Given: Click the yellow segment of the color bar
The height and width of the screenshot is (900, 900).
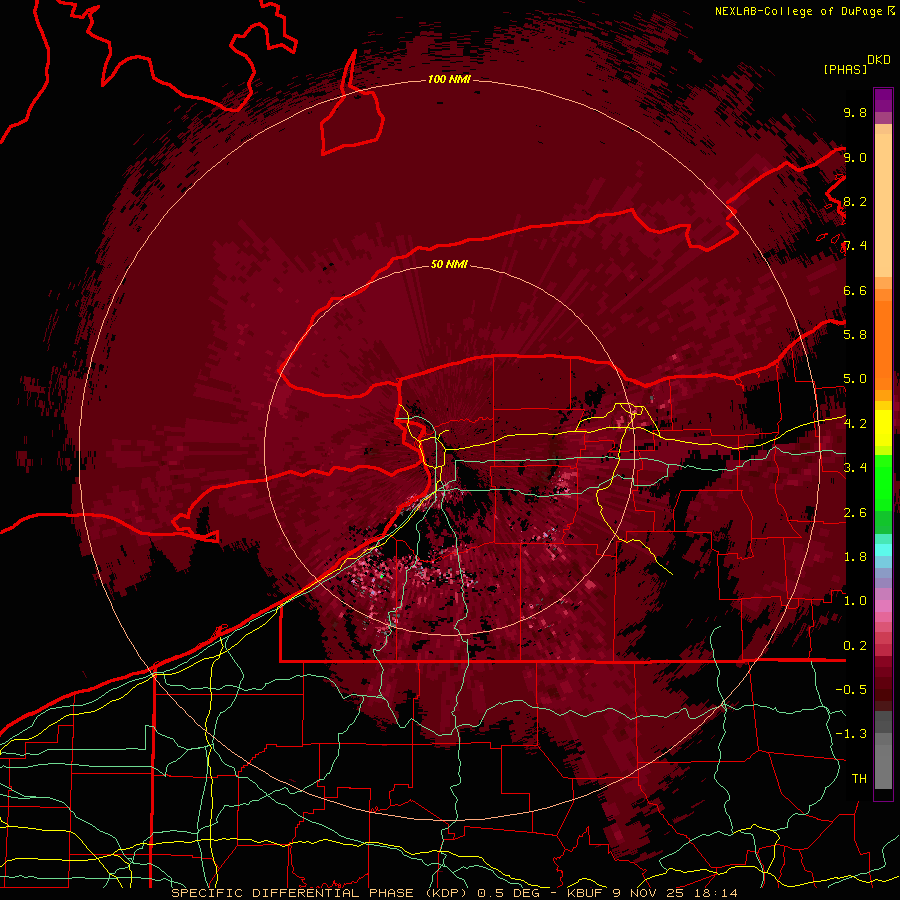Looking at the screenshot, I should 883,428.
